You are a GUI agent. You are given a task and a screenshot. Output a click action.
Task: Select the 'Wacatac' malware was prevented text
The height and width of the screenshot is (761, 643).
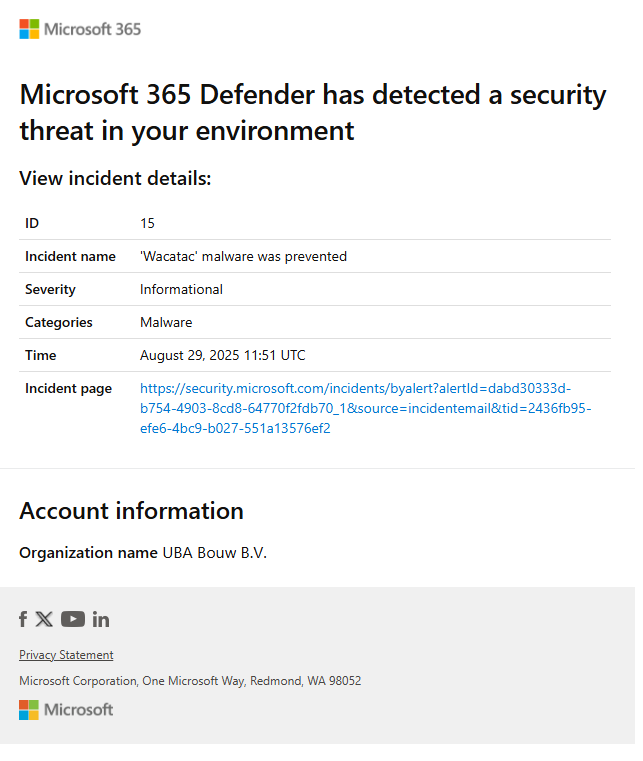click(243, 256)
